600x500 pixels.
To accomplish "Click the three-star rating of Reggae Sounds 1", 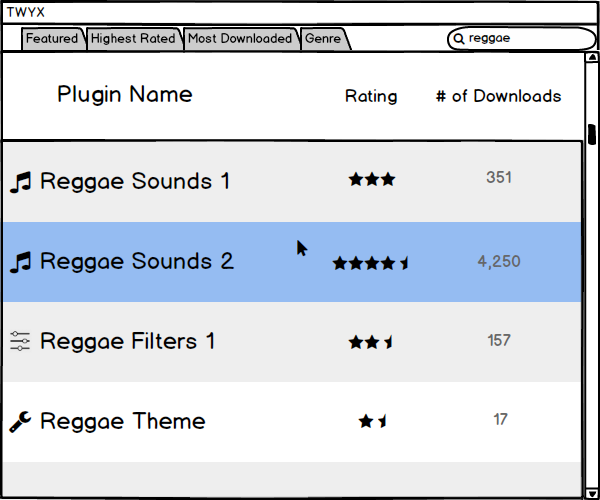I will tap(372, 179).
